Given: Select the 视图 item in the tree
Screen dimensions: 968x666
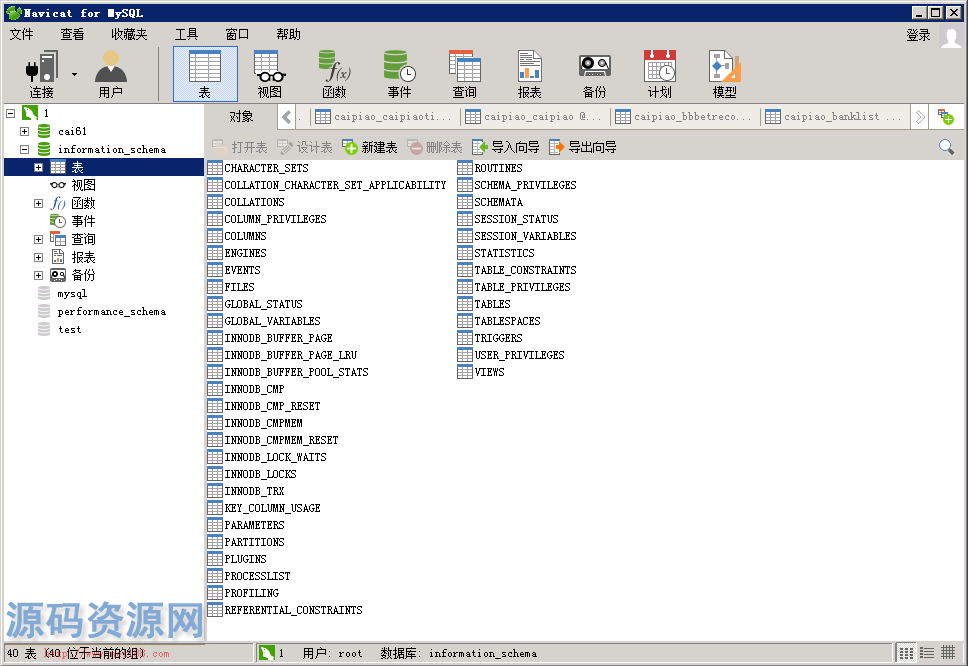Looking at the screenshot, I should (83, 185).
